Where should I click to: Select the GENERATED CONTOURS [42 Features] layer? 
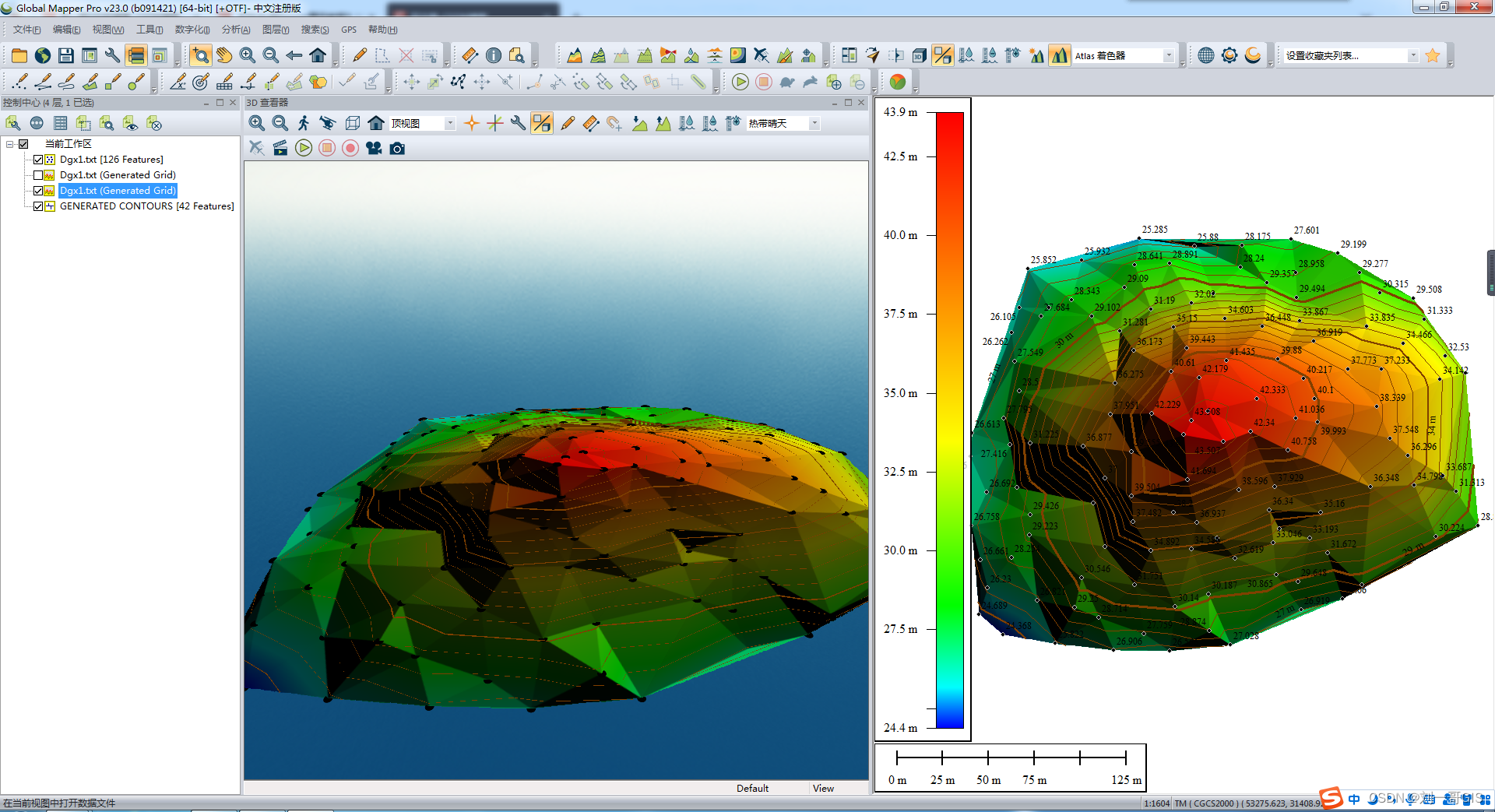146,206
